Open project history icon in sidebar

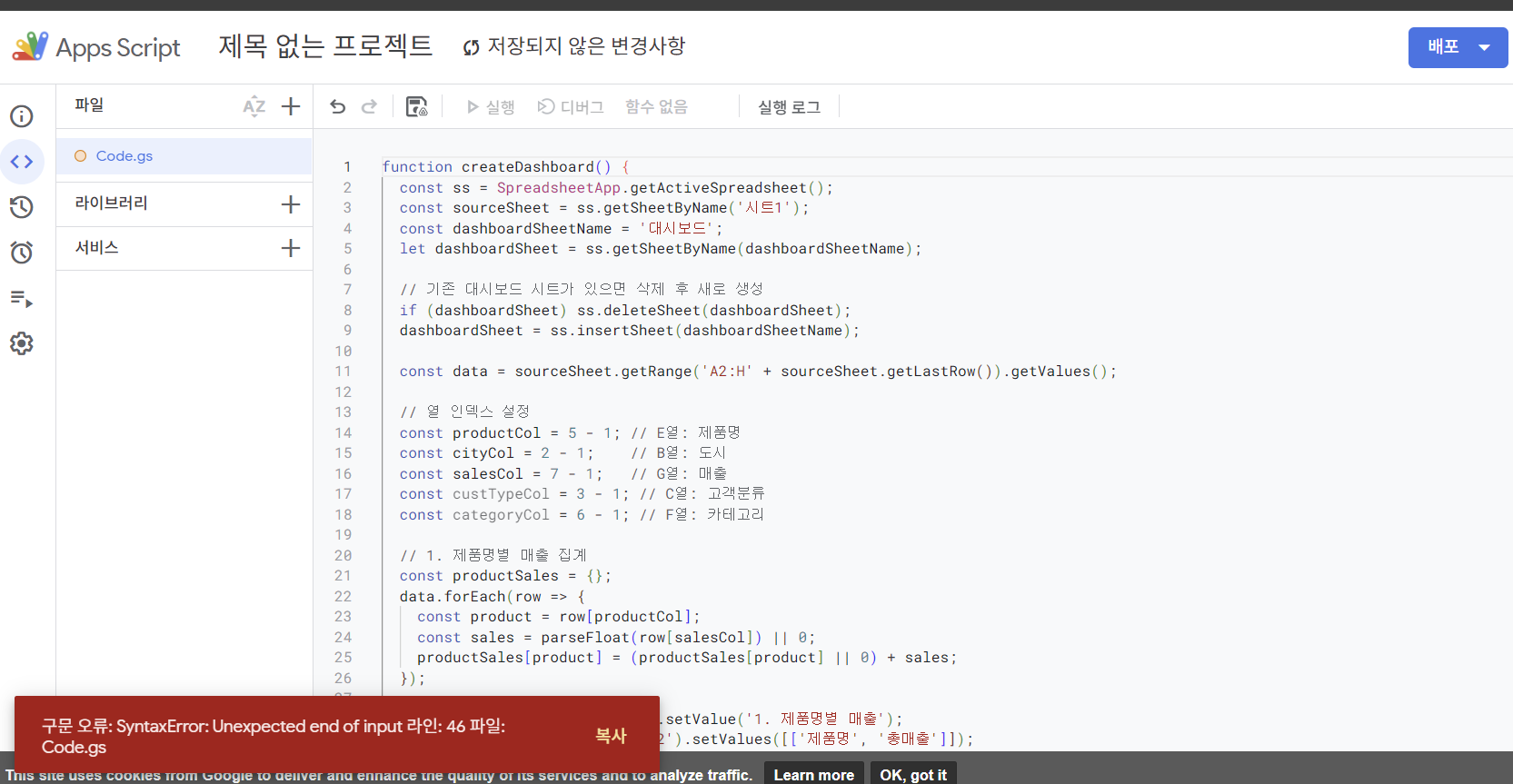pos(22,207)
